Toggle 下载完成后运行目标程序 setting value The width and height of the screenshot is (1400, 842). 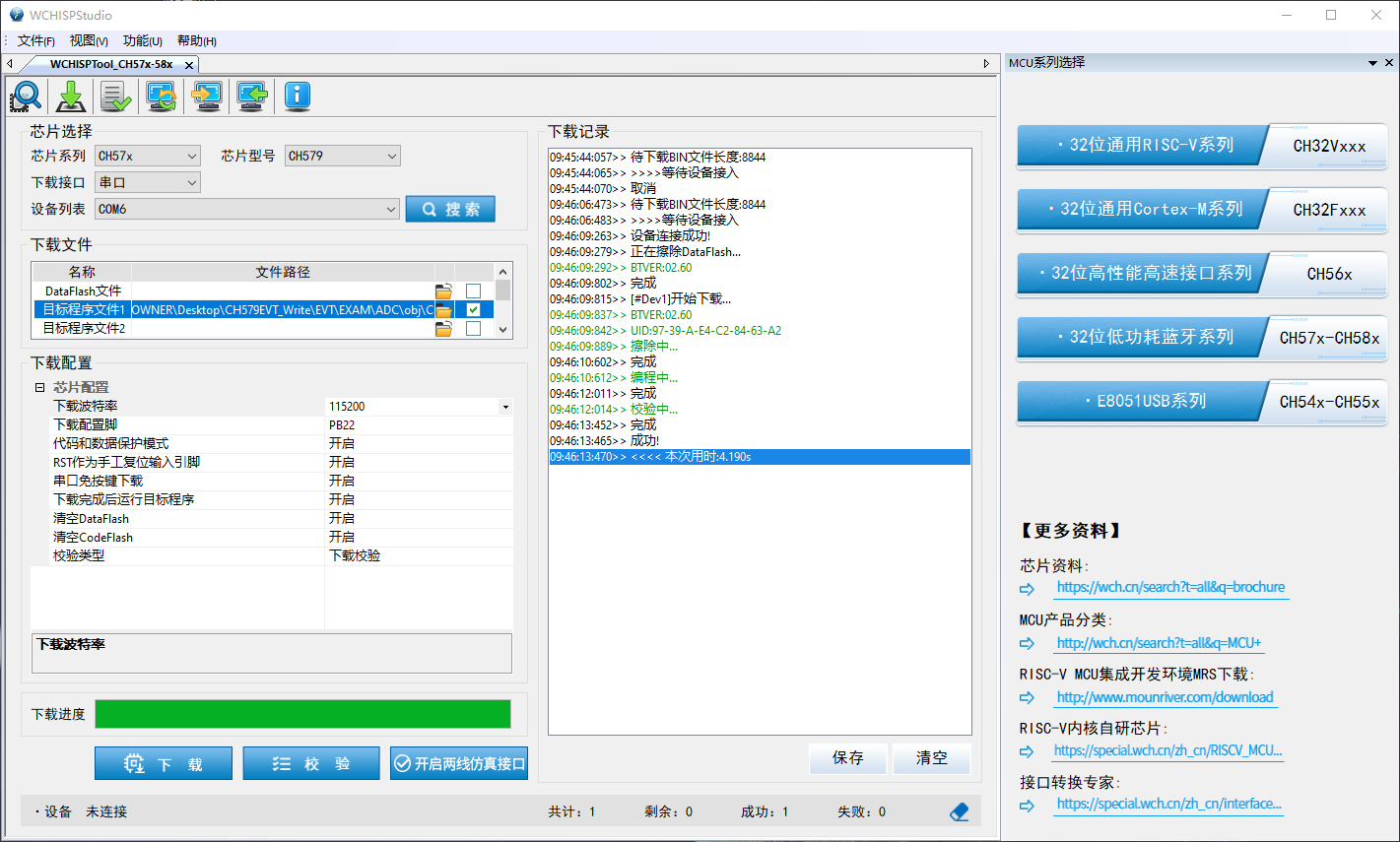pos(419,499)
